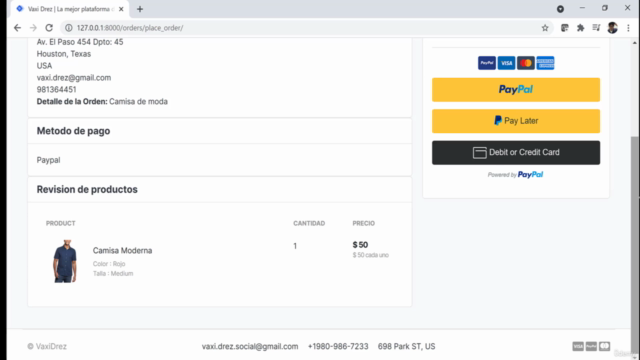Pay with the yellow PayPal button
640x360 pixels.
[516, 90]
